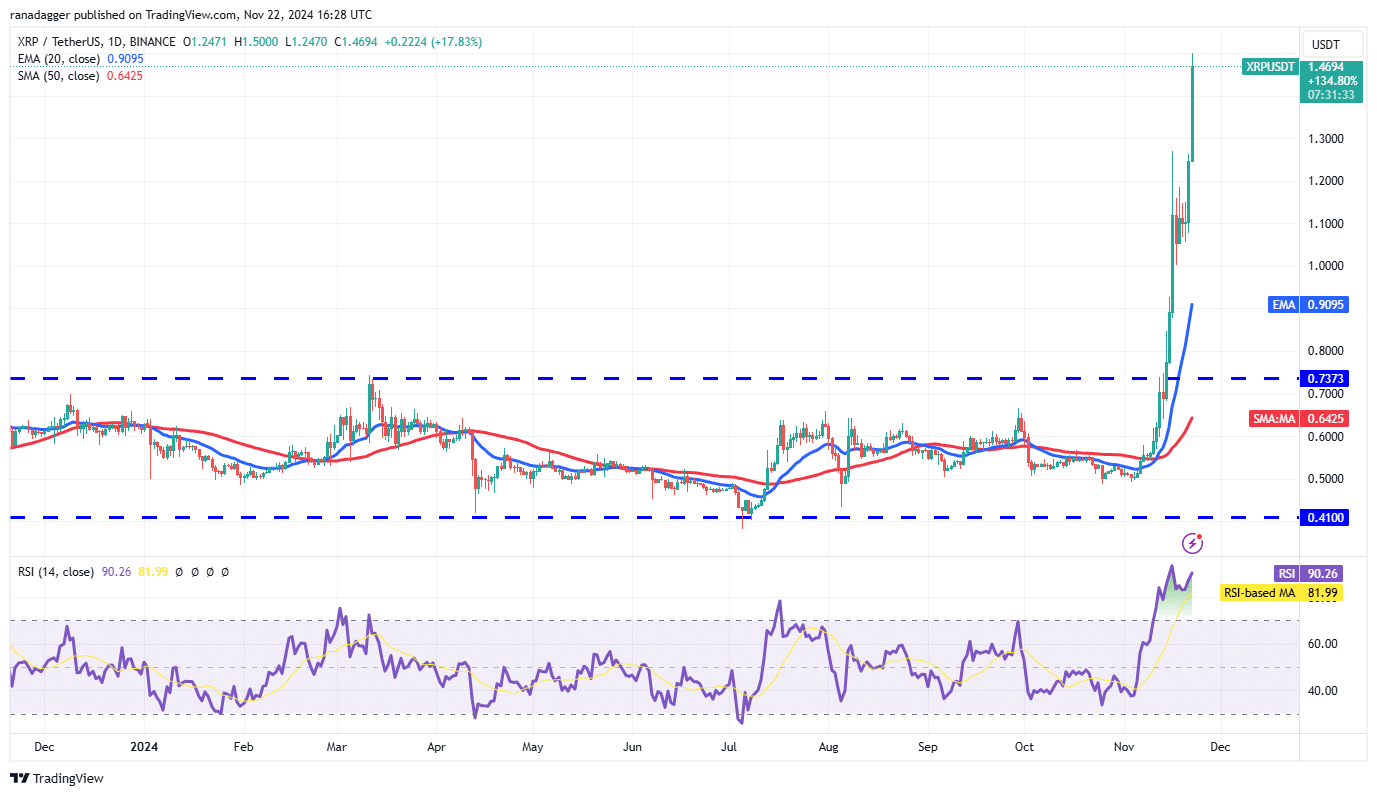
Task: Select the dashed horizontal line at 0.4100
Action: click(x=654, y=517)
